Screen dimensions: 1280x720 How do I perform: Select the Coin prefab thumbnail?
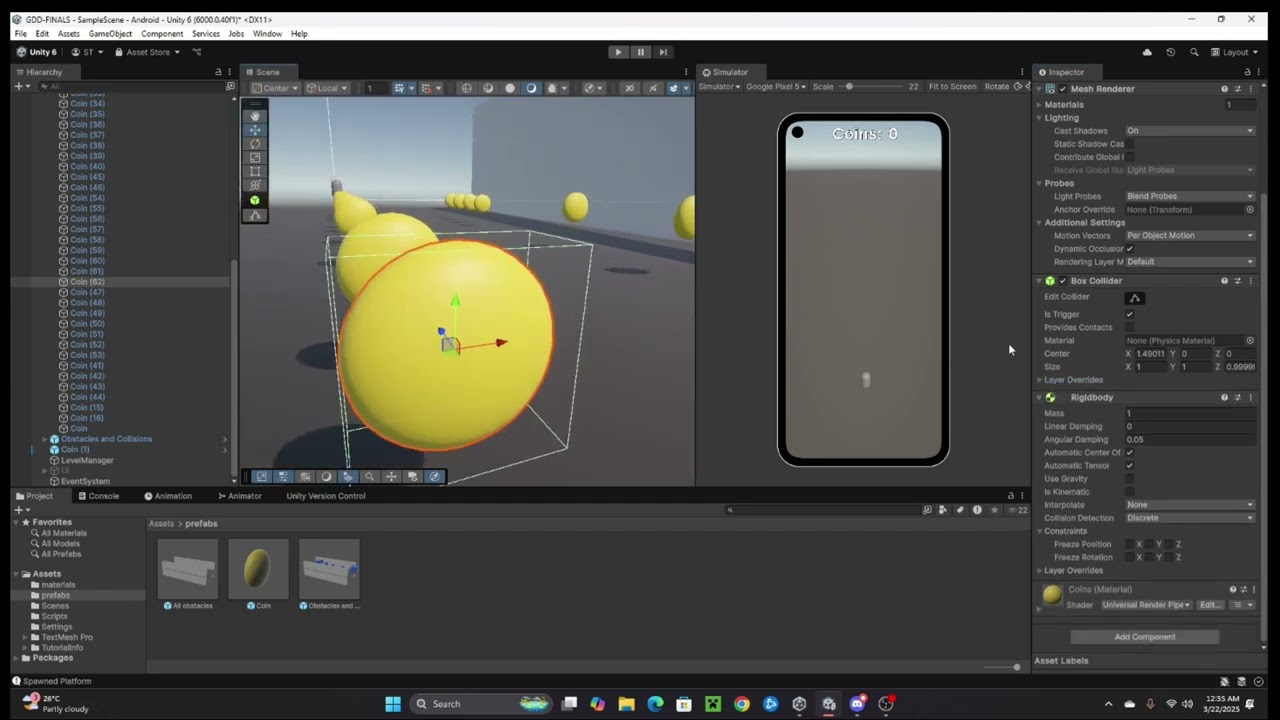[258, 568]
